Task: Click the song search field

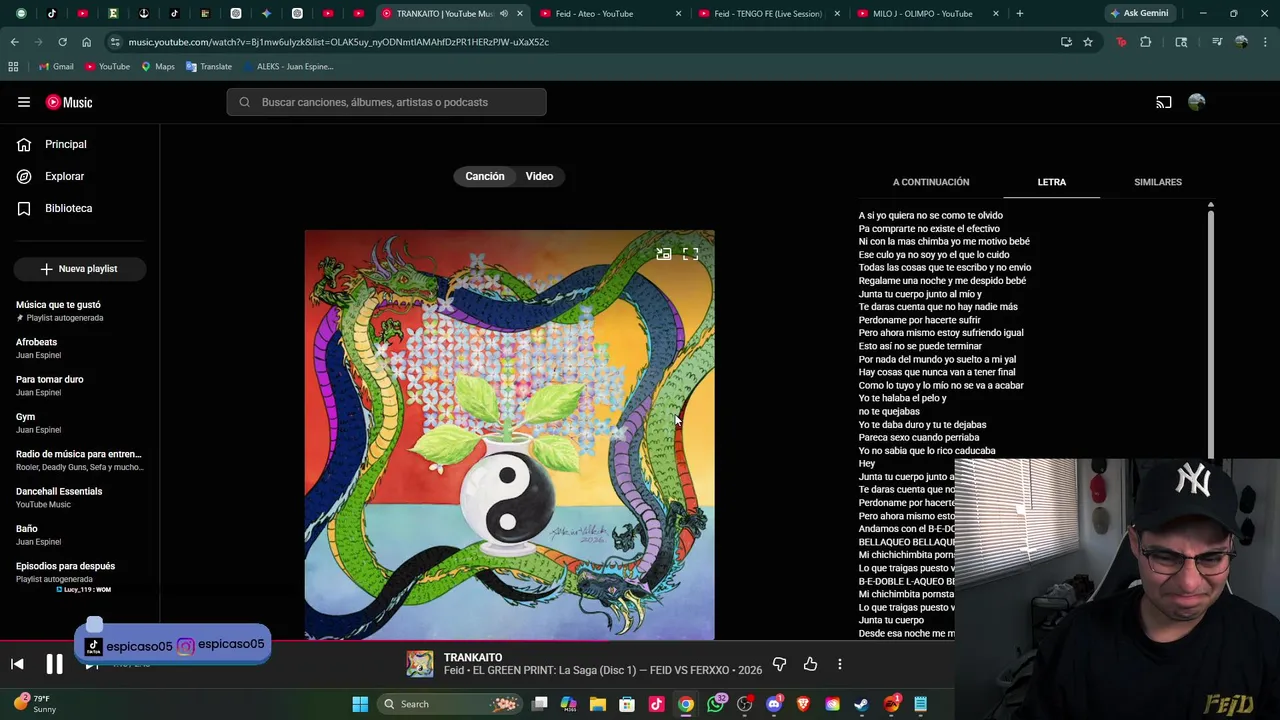Action: click(x=386, y=102)
